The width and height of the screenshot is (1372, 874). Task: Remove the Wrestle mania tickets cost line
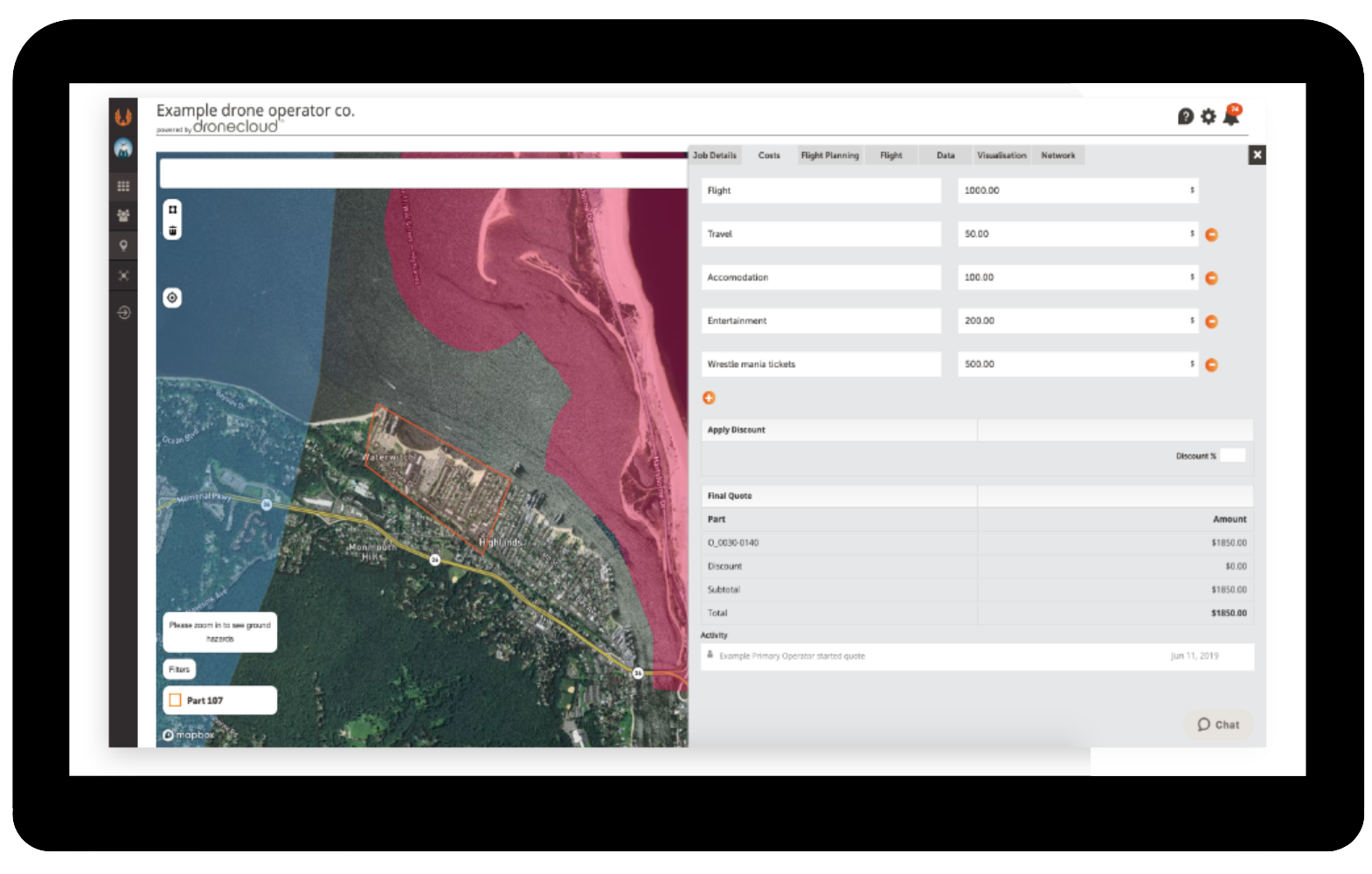[x=1211, y=365]
